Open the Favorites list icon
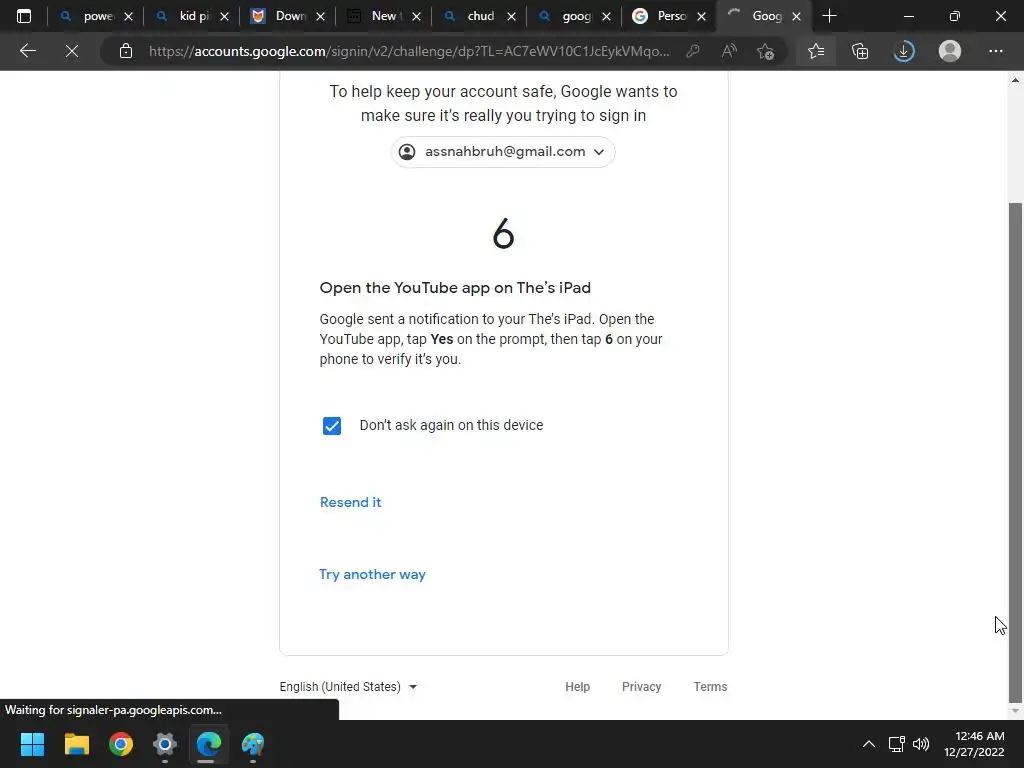Screen dimensions: 1024x768 (816, 51)
